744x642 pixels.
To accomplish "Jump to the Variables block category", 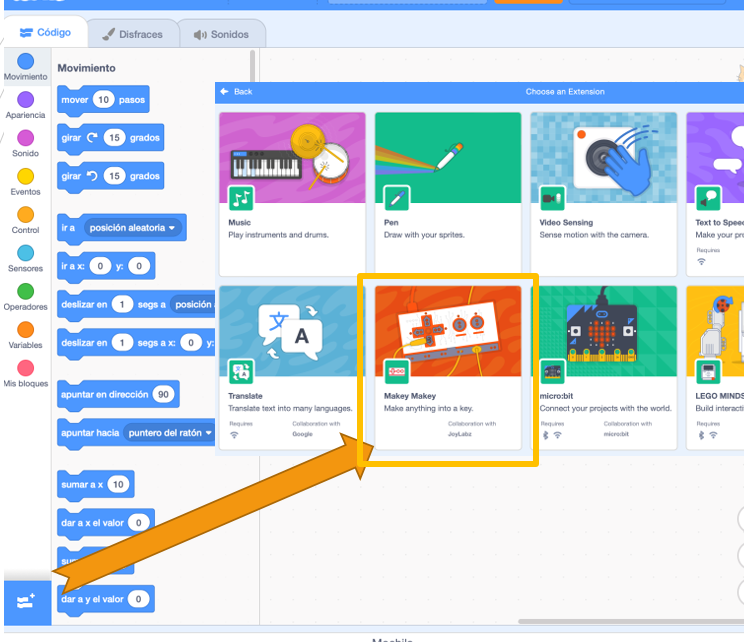I will (26, 335).
